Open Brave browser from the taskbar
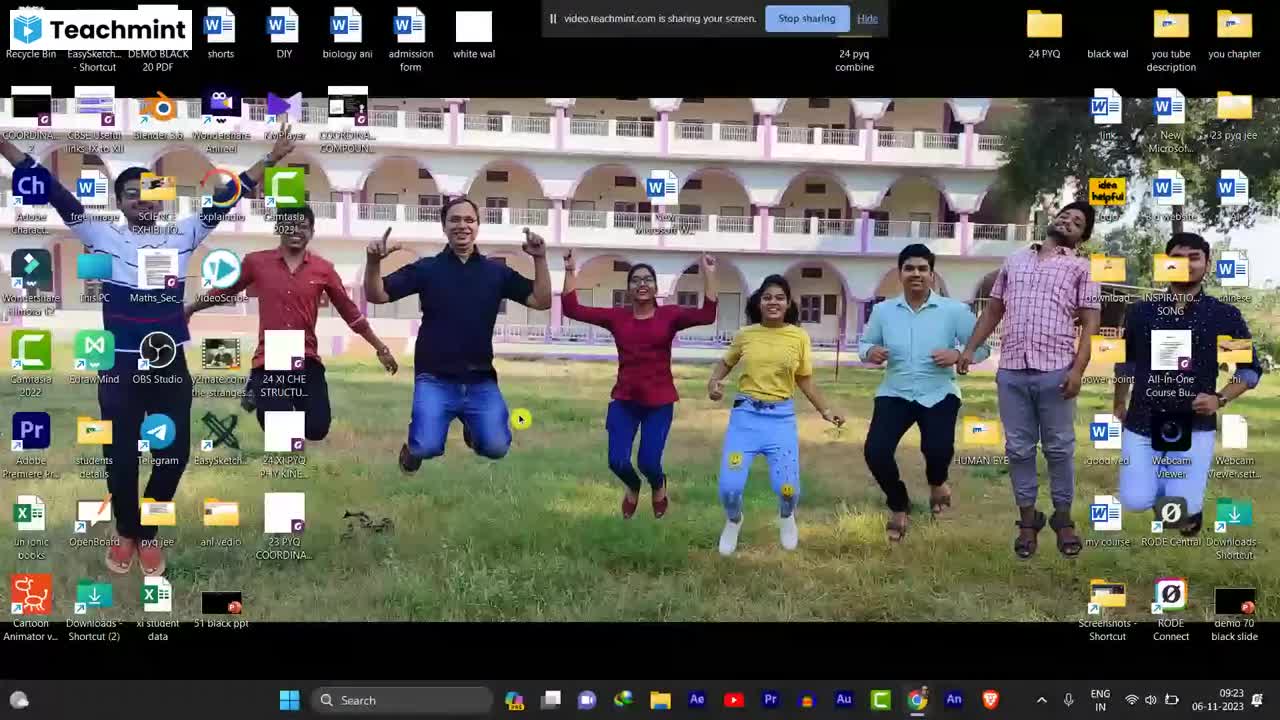The width and height of the screenshot is (1280, 720). point(990,700)
